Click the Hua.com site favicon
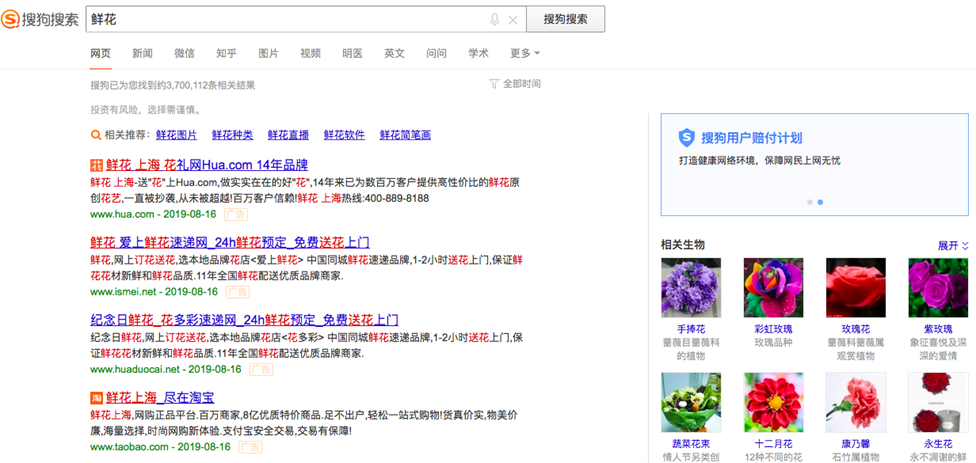Viewport: 976px width, 463px height. pos(96,166)
